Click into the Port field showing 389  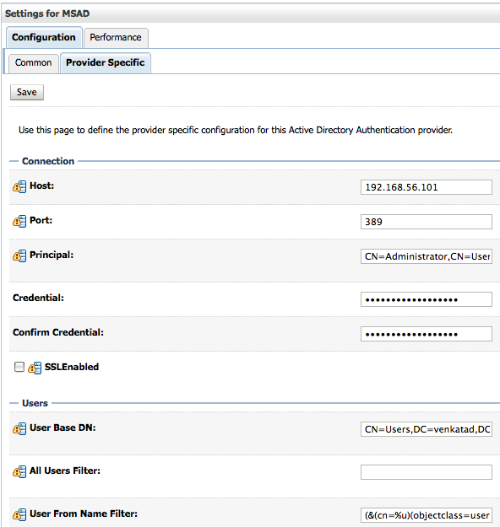click(426, 222)
